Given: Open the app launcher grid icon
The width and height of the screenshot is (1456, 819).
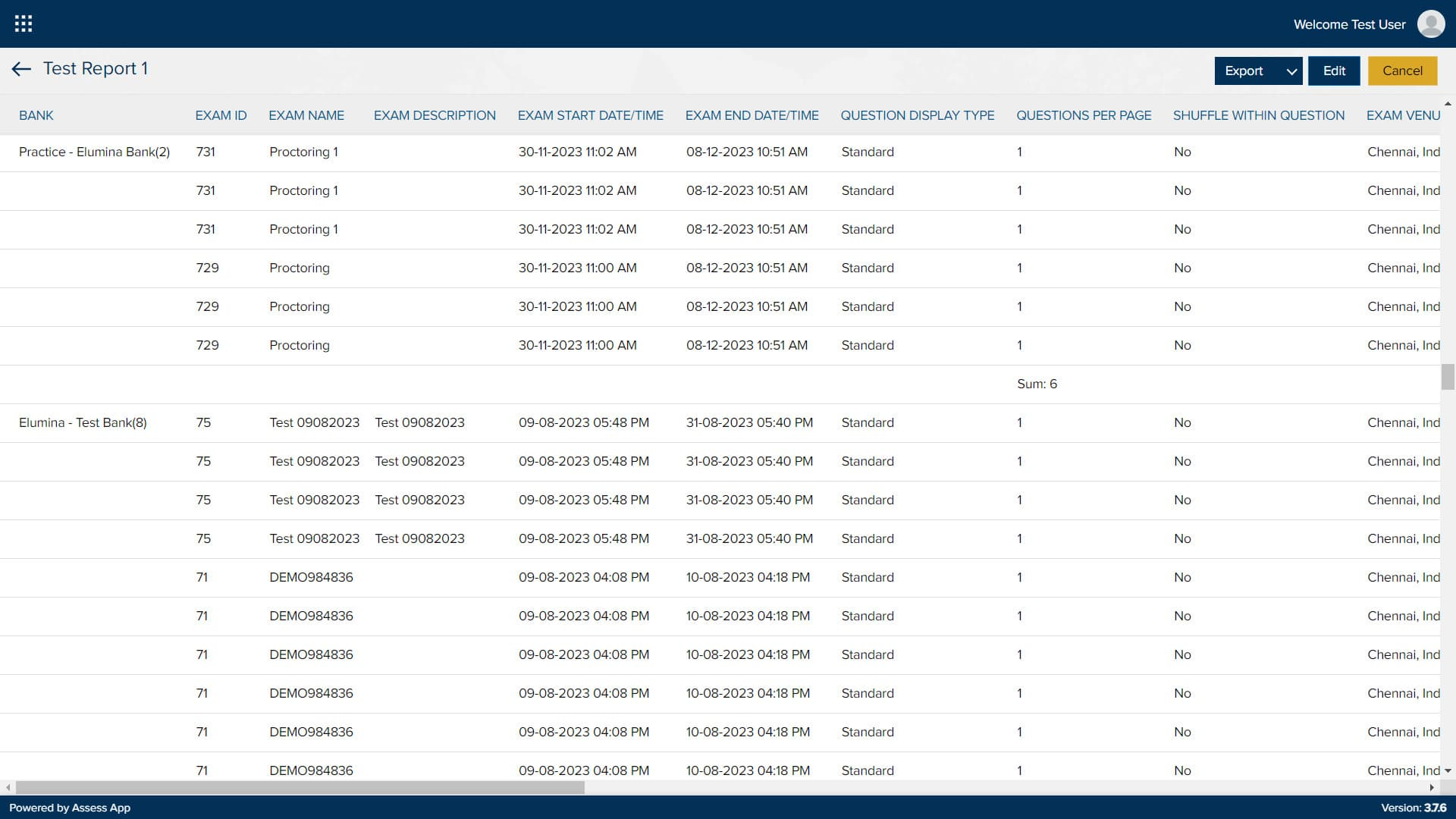Looking at the screenshot, I should (24, 24).
